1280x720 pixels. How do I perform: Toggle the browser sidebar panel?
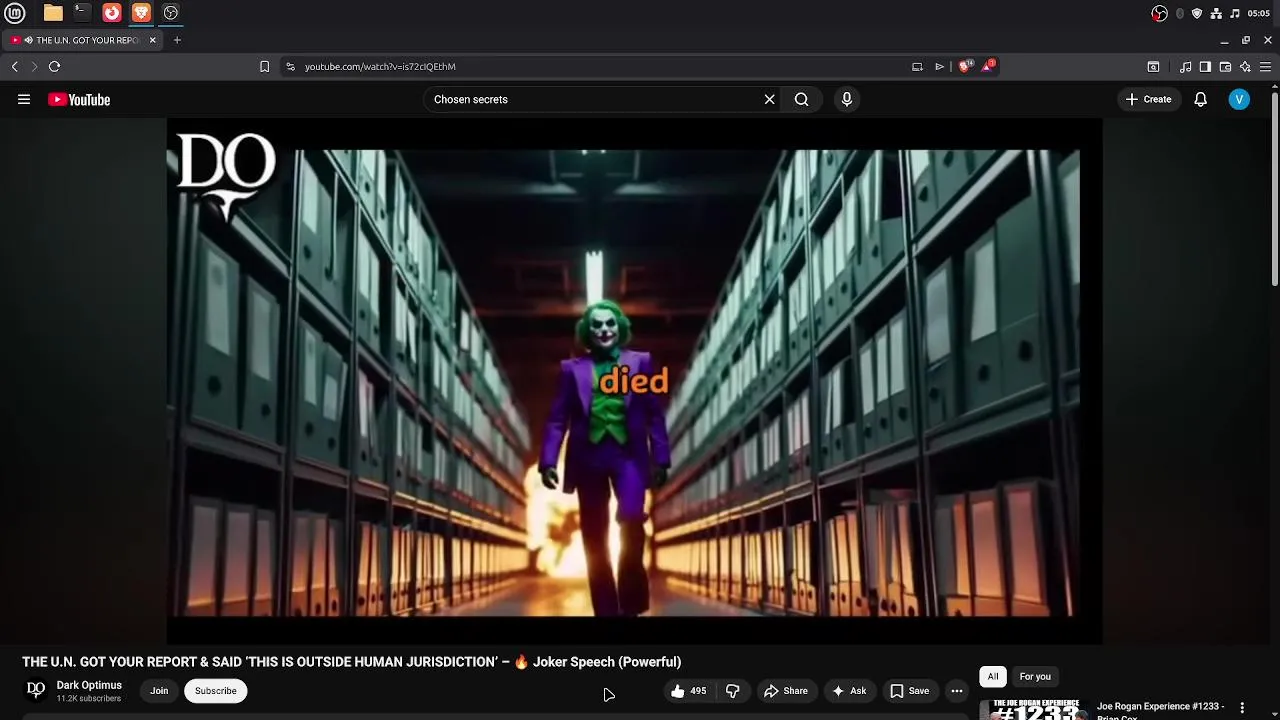point(1205,66)
